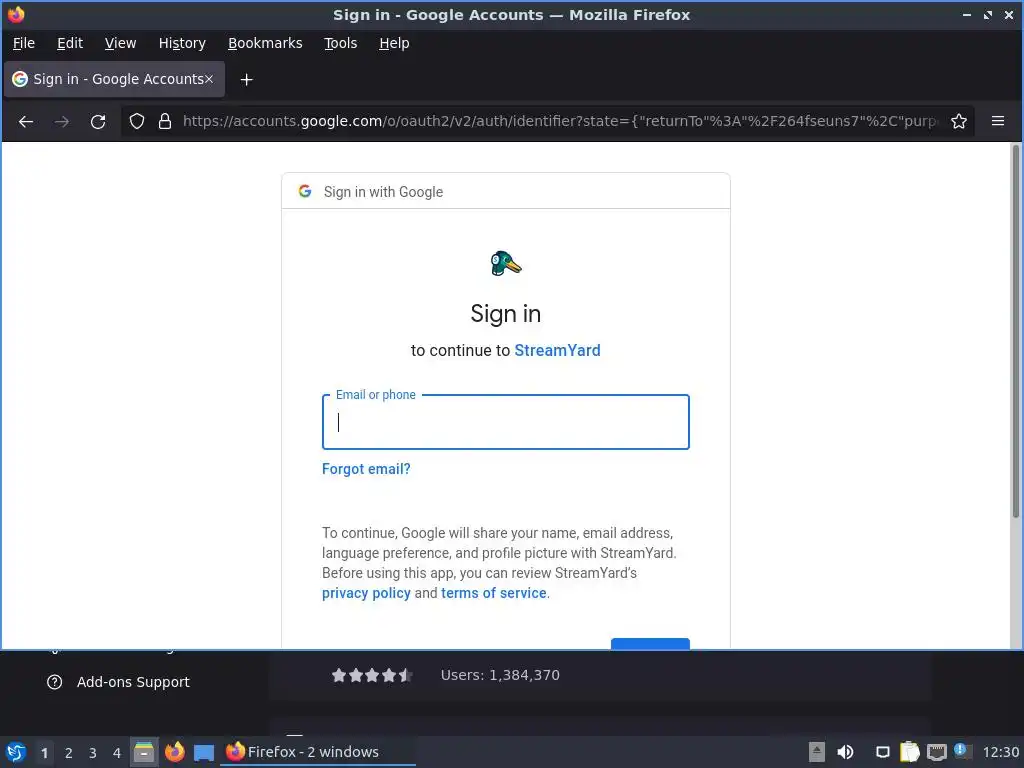Switch to workspace 2
Viewport: 1024px width, 768px height.
pos(69,753)
